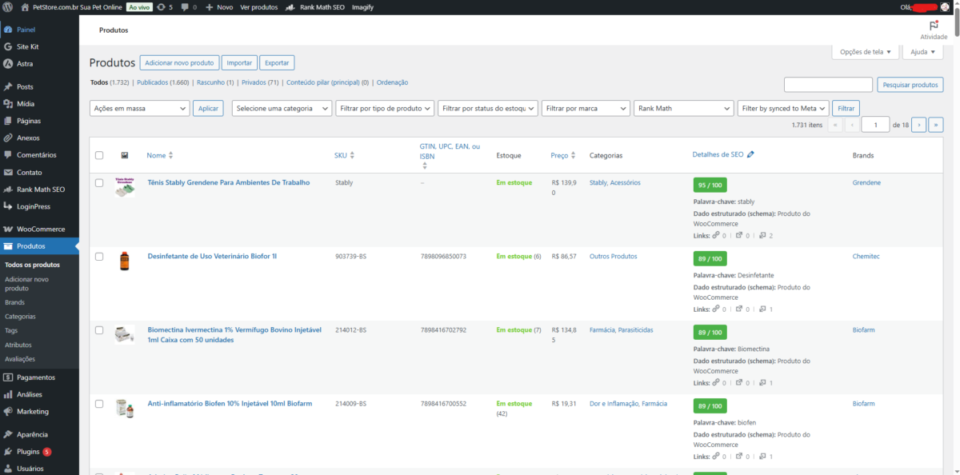The width and height of the screenshot is (960, 475).
Task: Click the Filtrar button
Action: [846, 108]
